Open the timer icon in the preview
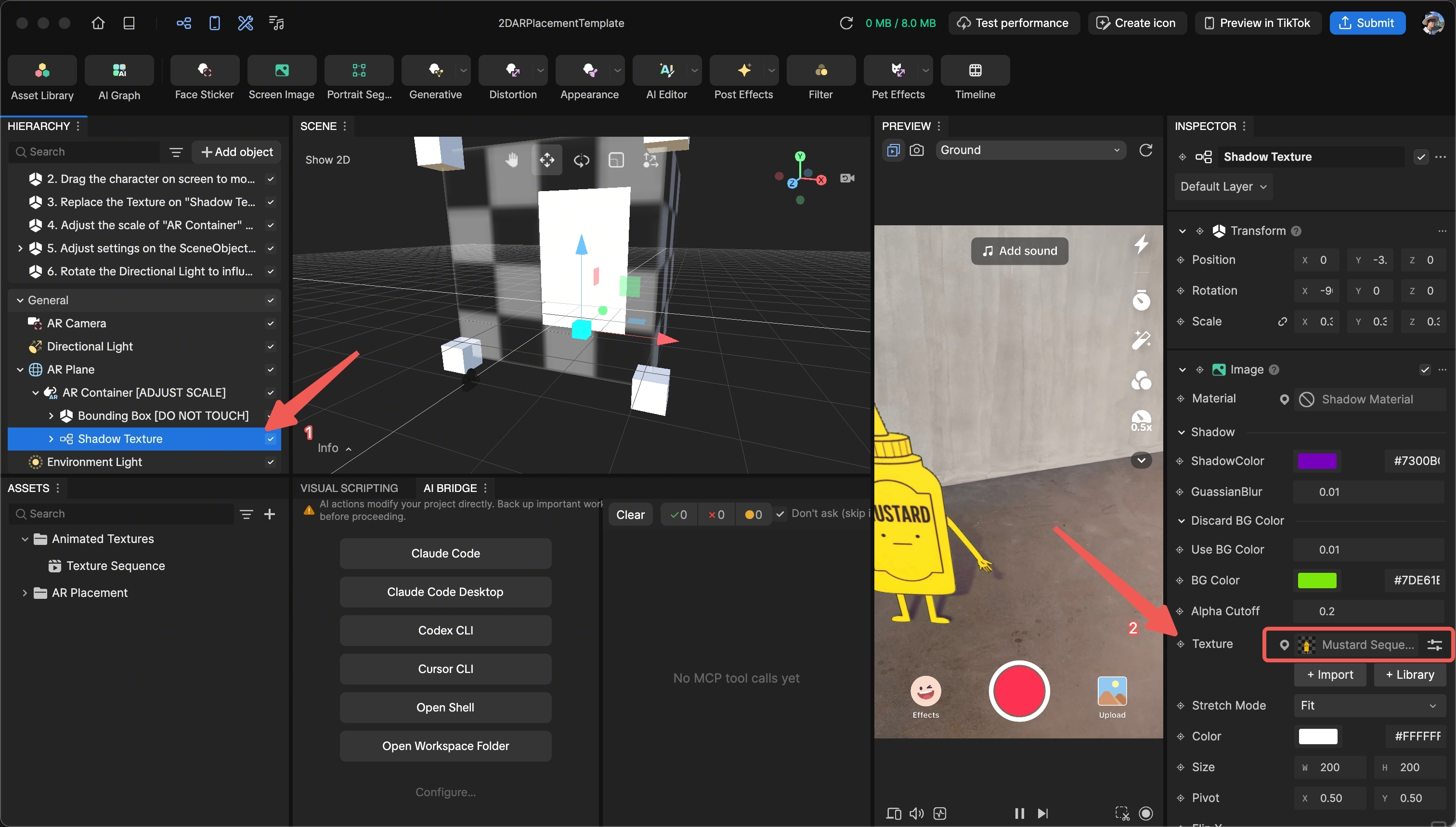The width and height of the screenshot is (1456, 827). click(x=1141, y=299)
